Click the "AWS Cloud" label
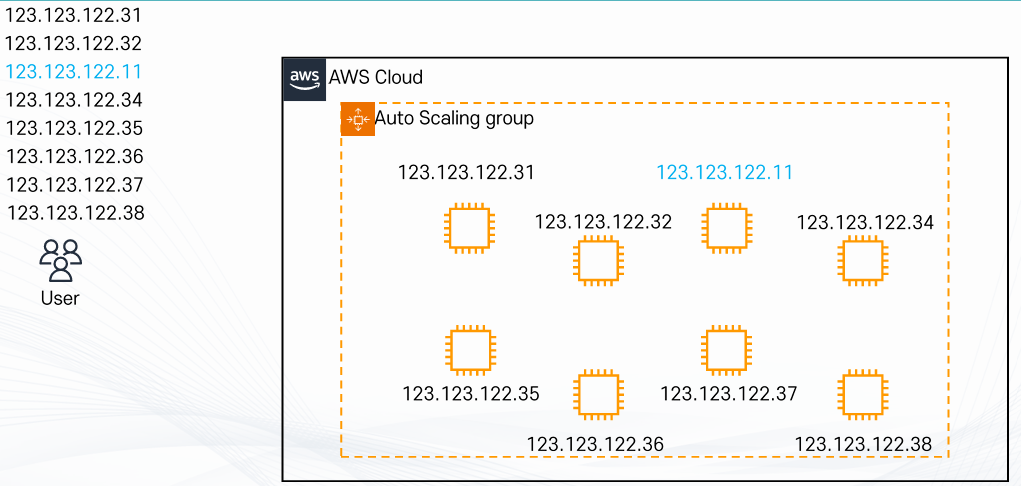The image size is (1021, 486). (x=376, y=78)
